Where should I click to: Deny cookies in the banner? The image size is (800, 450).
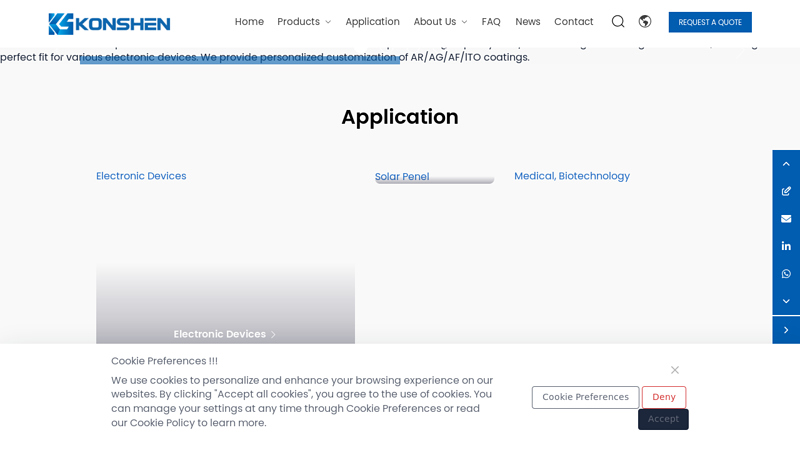click(x=664, y=397)
